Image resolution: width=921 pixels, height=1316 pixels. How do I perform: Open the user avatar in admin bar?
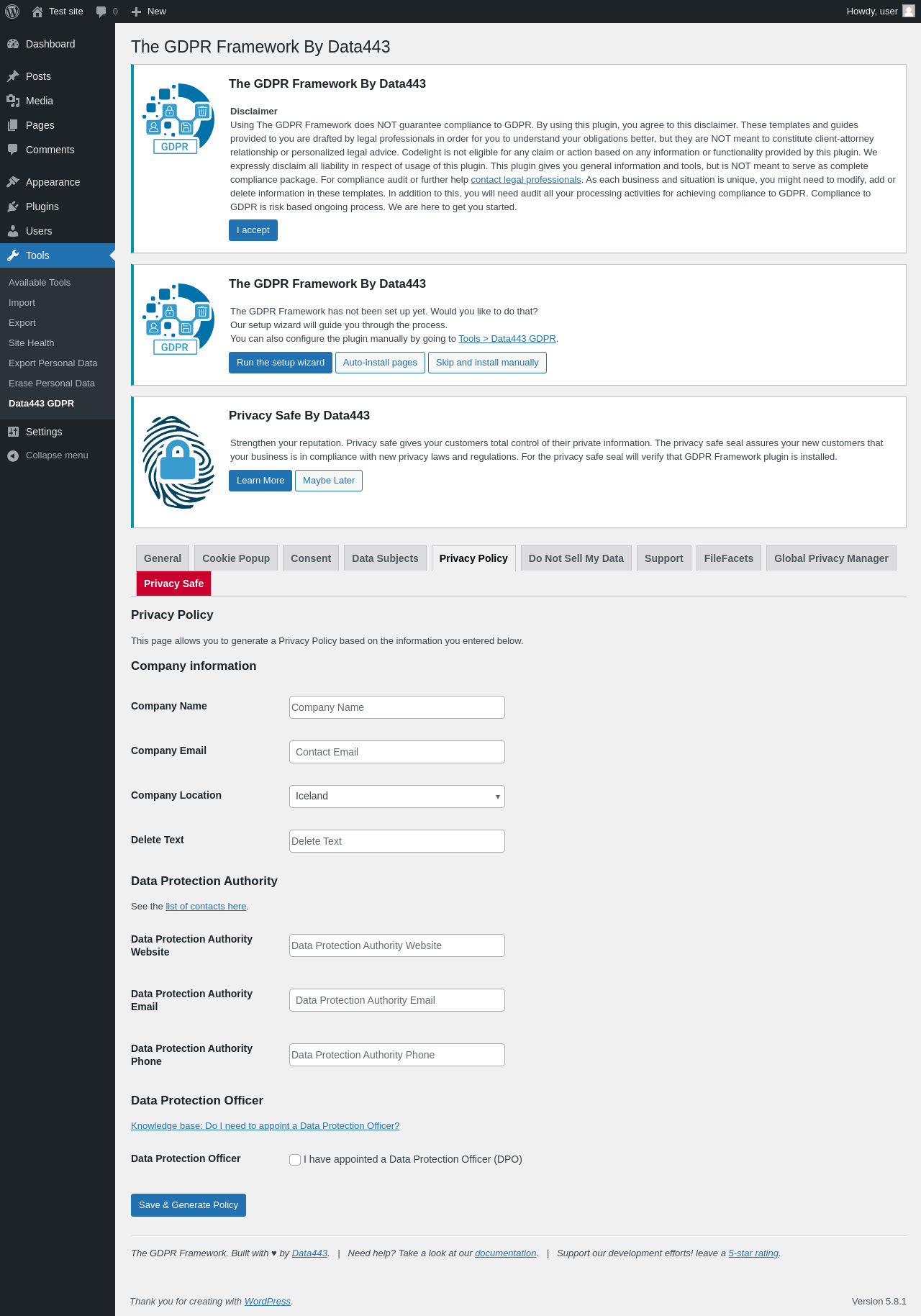[x=909, y=12]
